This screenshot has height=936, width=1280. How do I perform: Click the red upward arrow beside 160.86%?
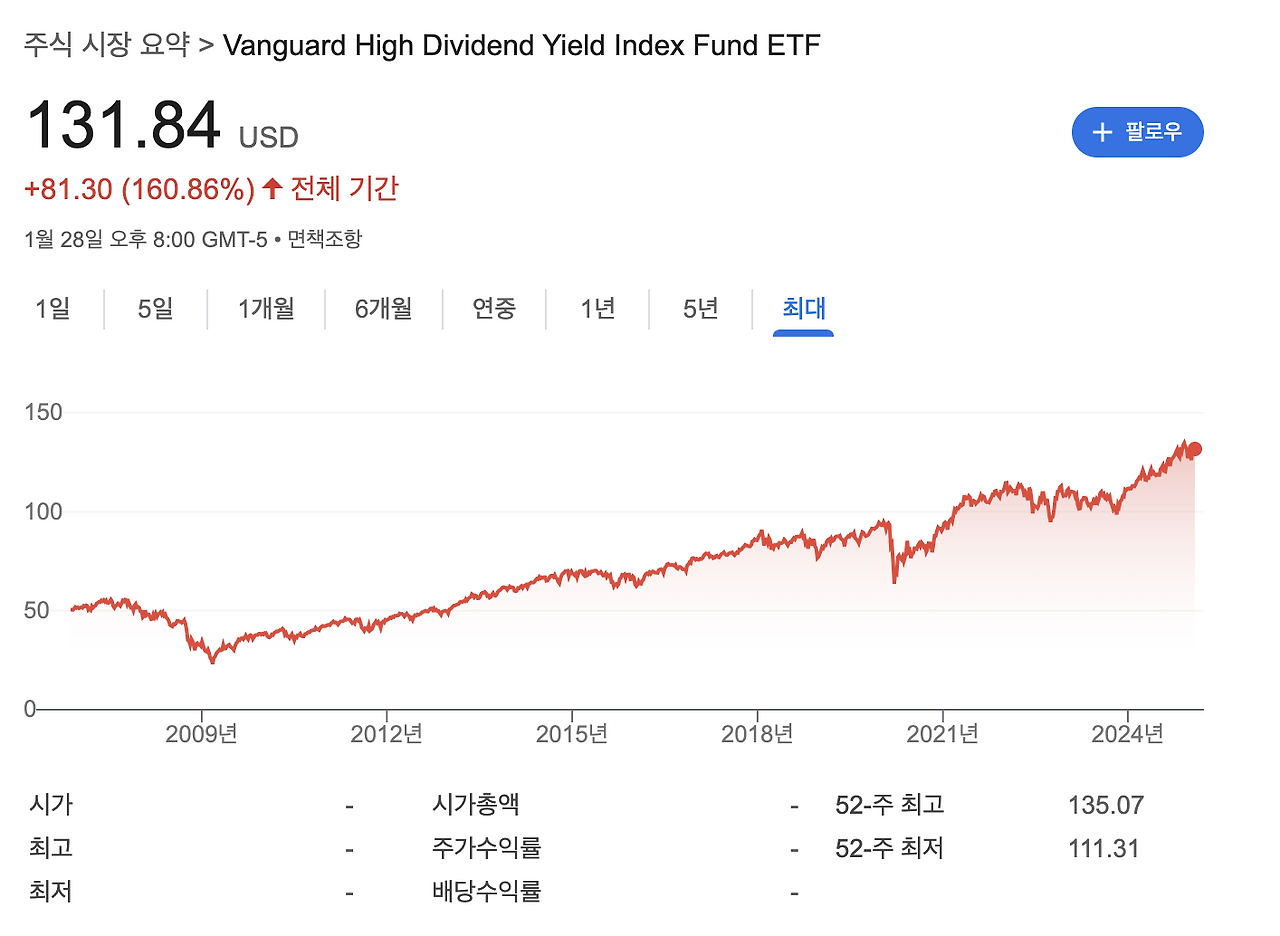271,188
